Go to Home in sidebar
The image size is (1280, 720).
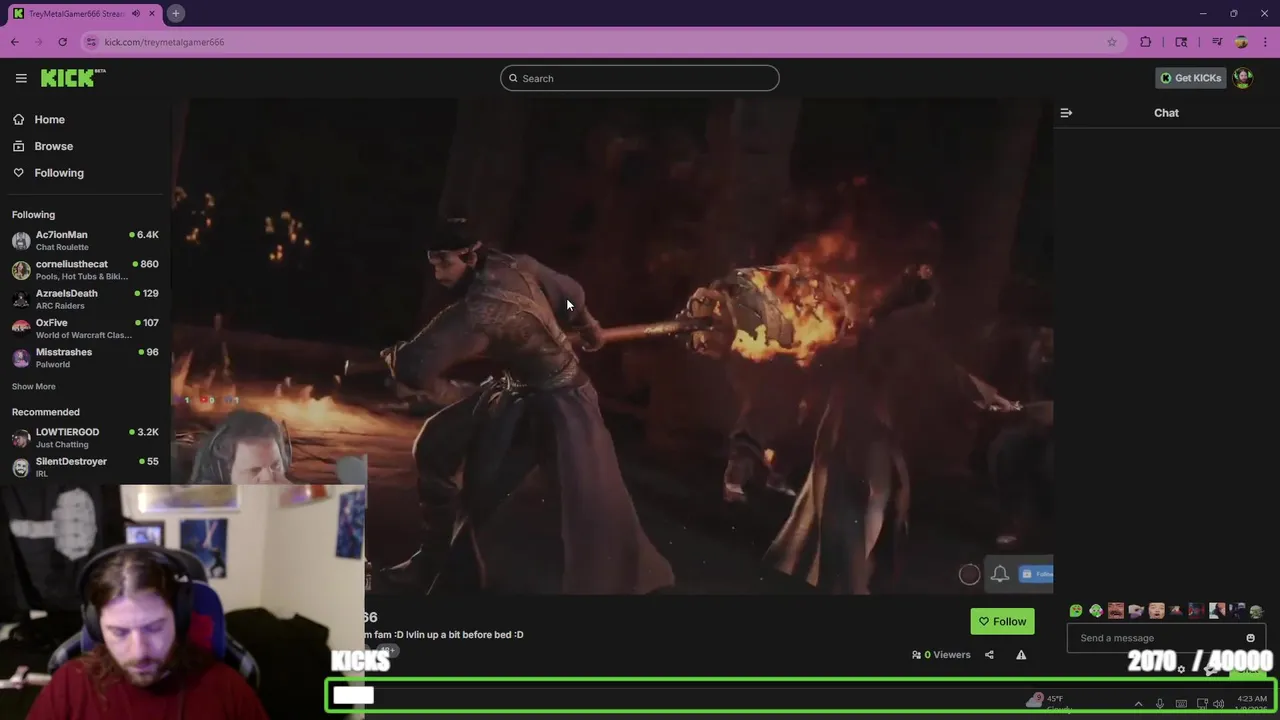coord(49,119)
